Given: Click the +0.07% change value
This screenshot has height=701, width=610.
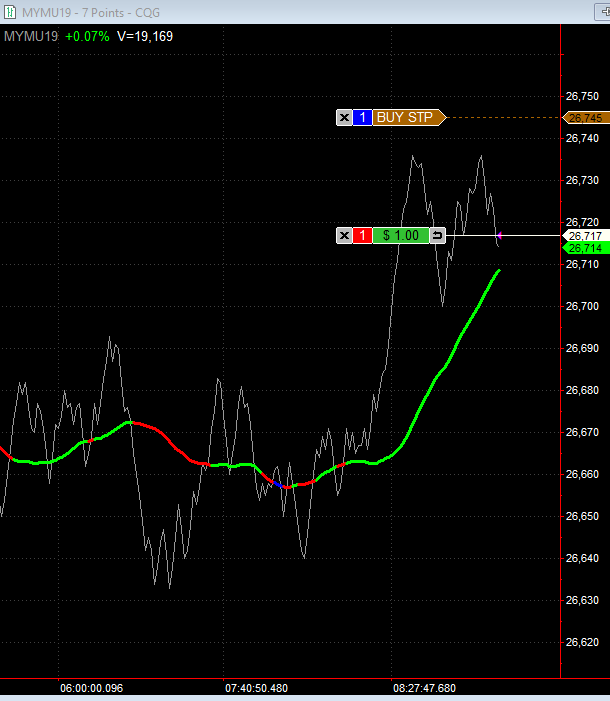Looking at the screenshot, I should 87,36.
